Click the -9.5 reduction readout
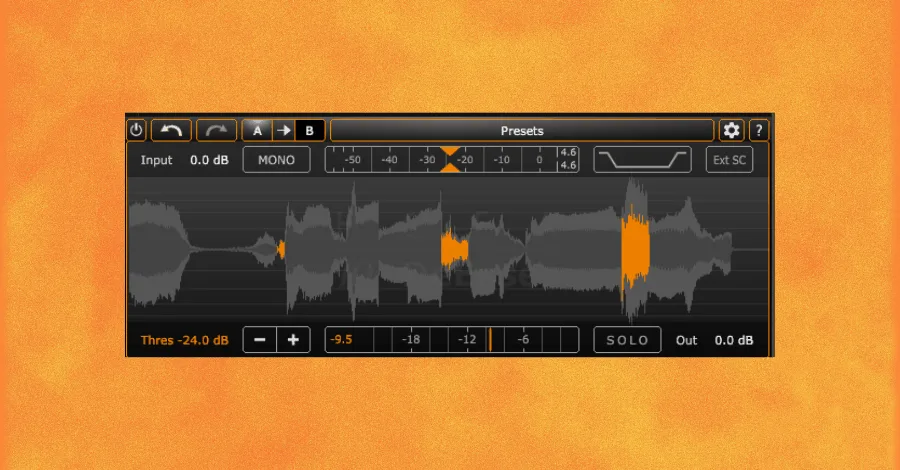The width and height of the screenshot is (900, 470). (341, 339)
